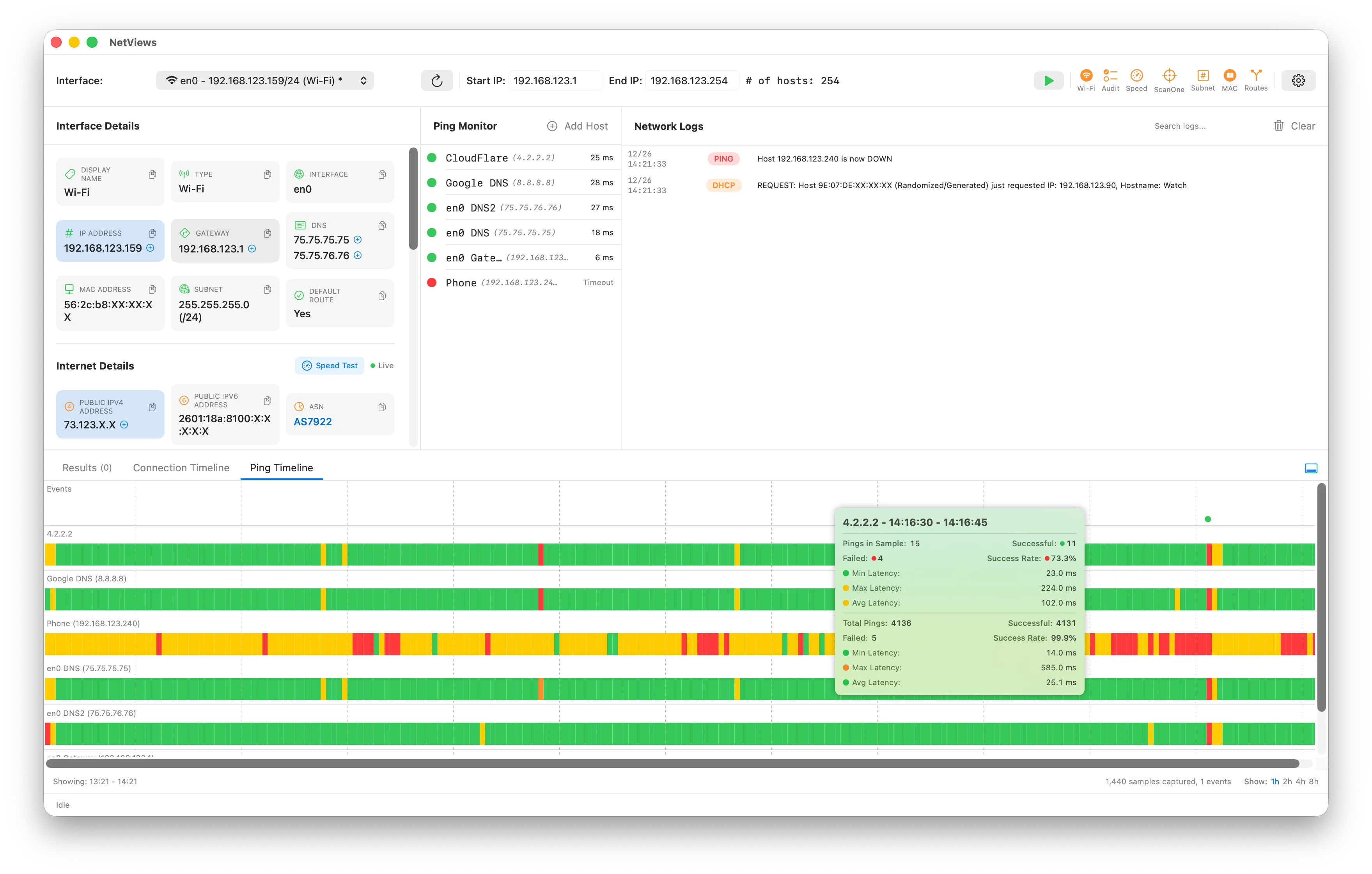Switch to the Results tab
This screenshot has width=1372, height=874.
[87, 467]
